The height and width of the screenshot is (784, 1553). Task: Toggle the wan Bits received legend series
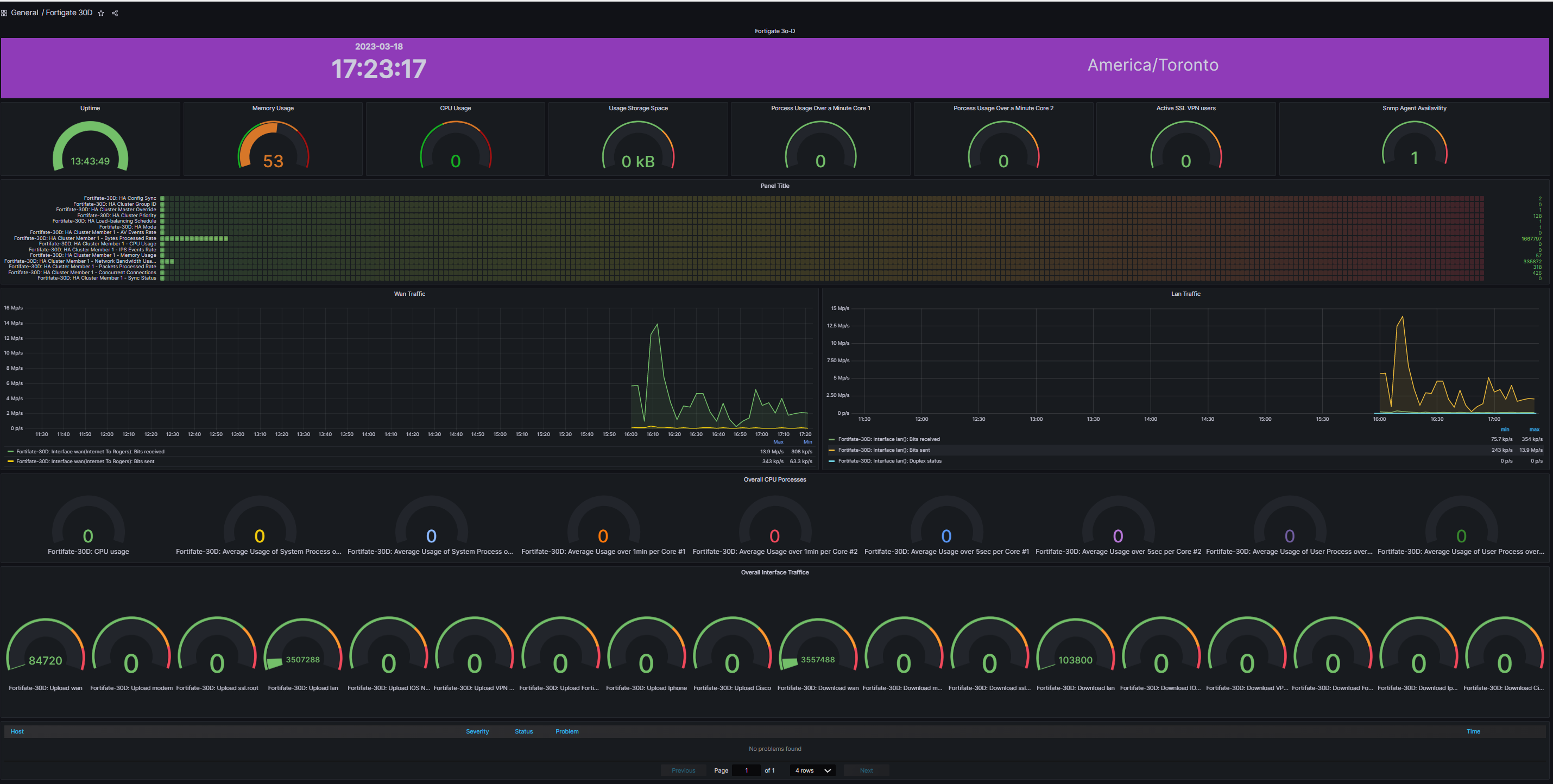[90, 451]
